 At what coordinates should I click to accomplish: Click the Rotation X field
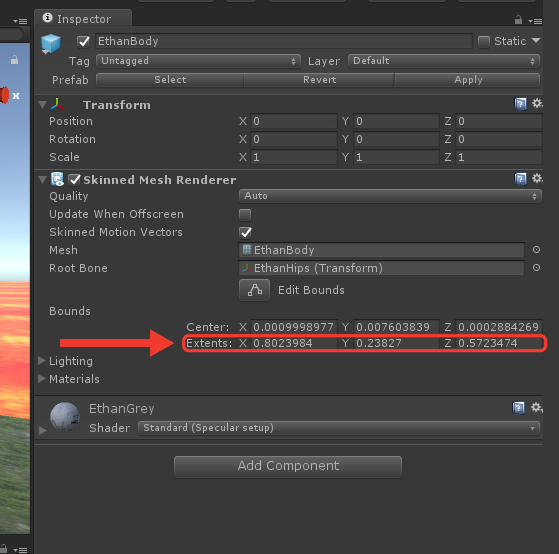pyautogui.click(x=294, y=139)
